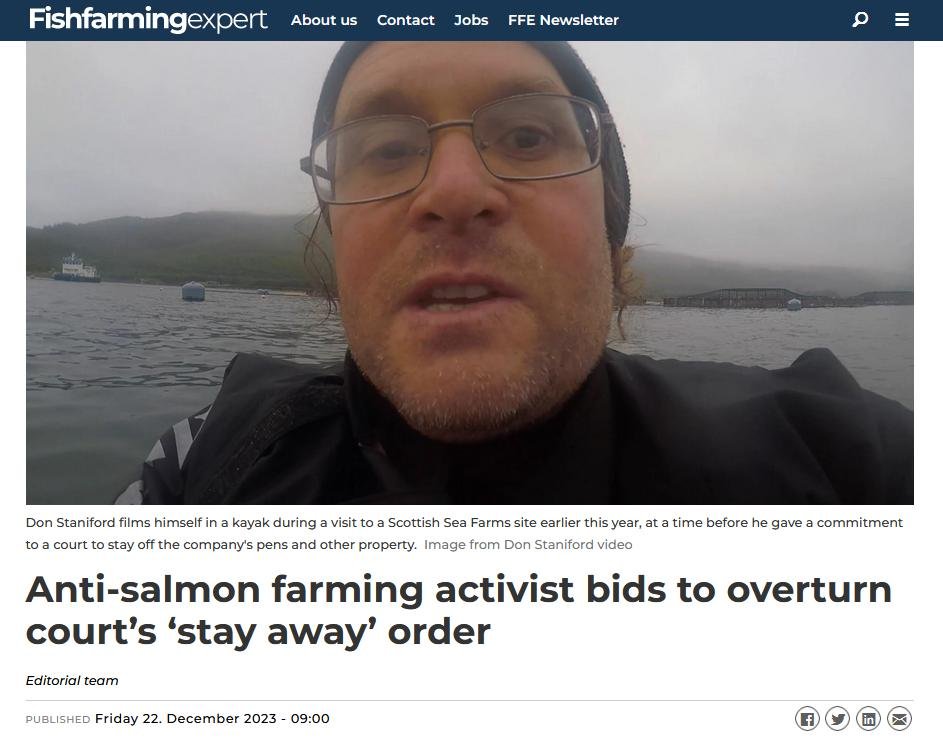
Task: Share article on LinkedIn
Action: (868, 719)
